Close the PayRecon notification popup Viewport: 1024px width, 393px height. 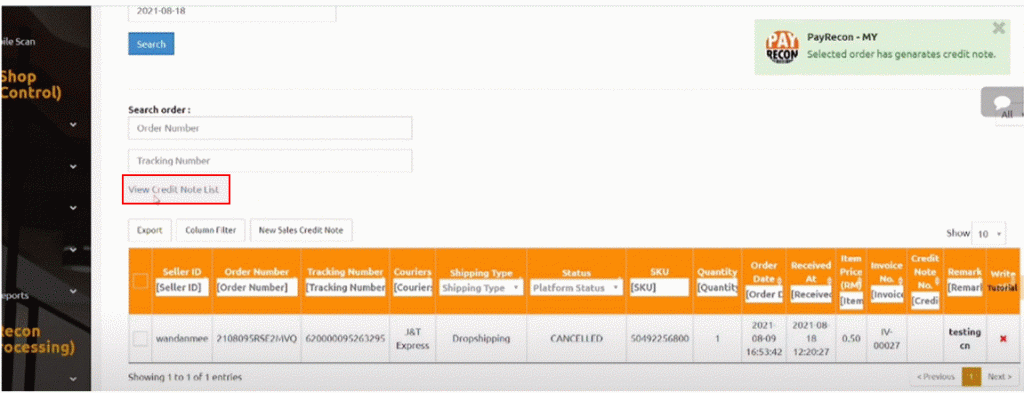click(x=999, y=28)
